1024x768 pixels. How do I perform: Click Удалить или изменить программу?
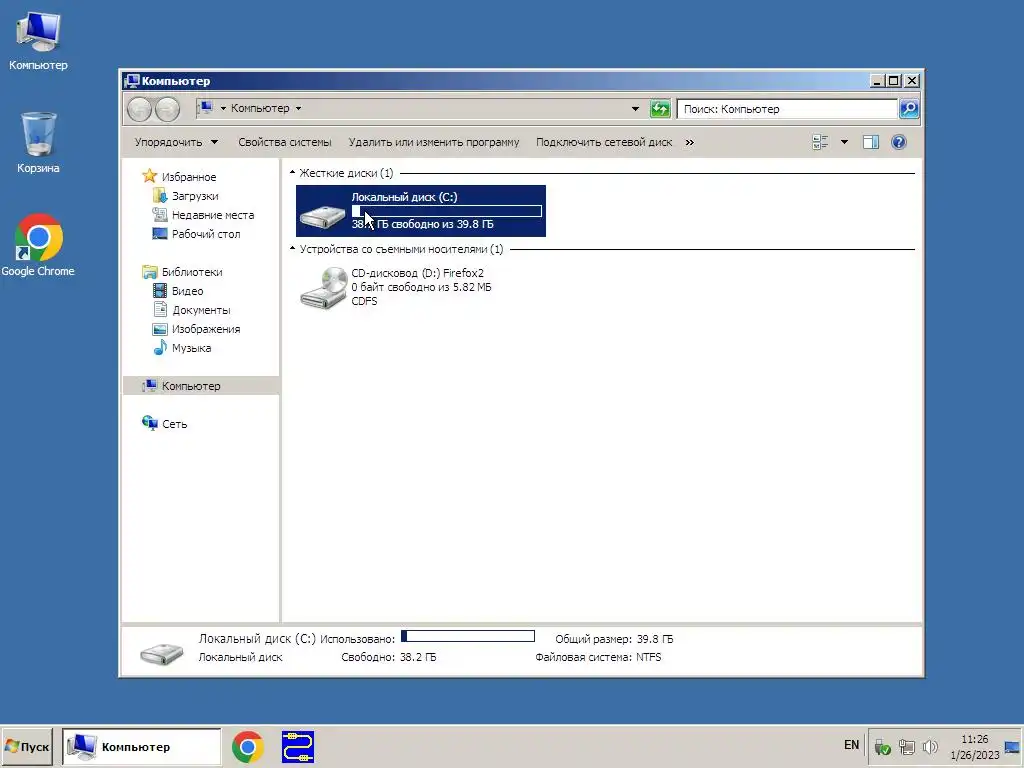(x=434, y=142)
